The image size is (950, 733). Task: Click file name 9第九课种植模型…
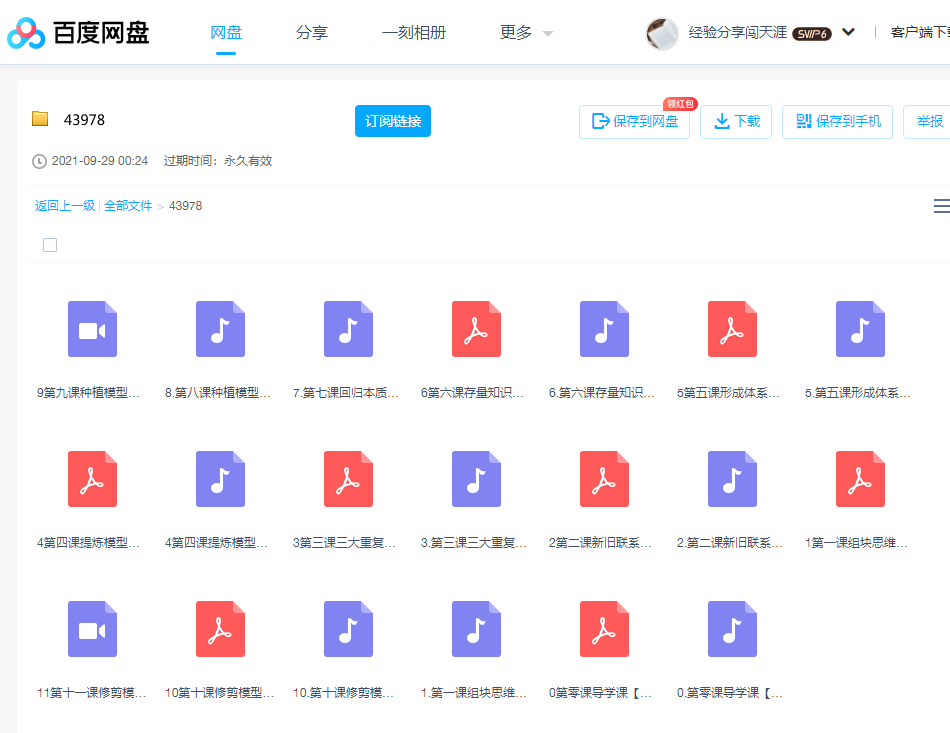coord(88,393)
